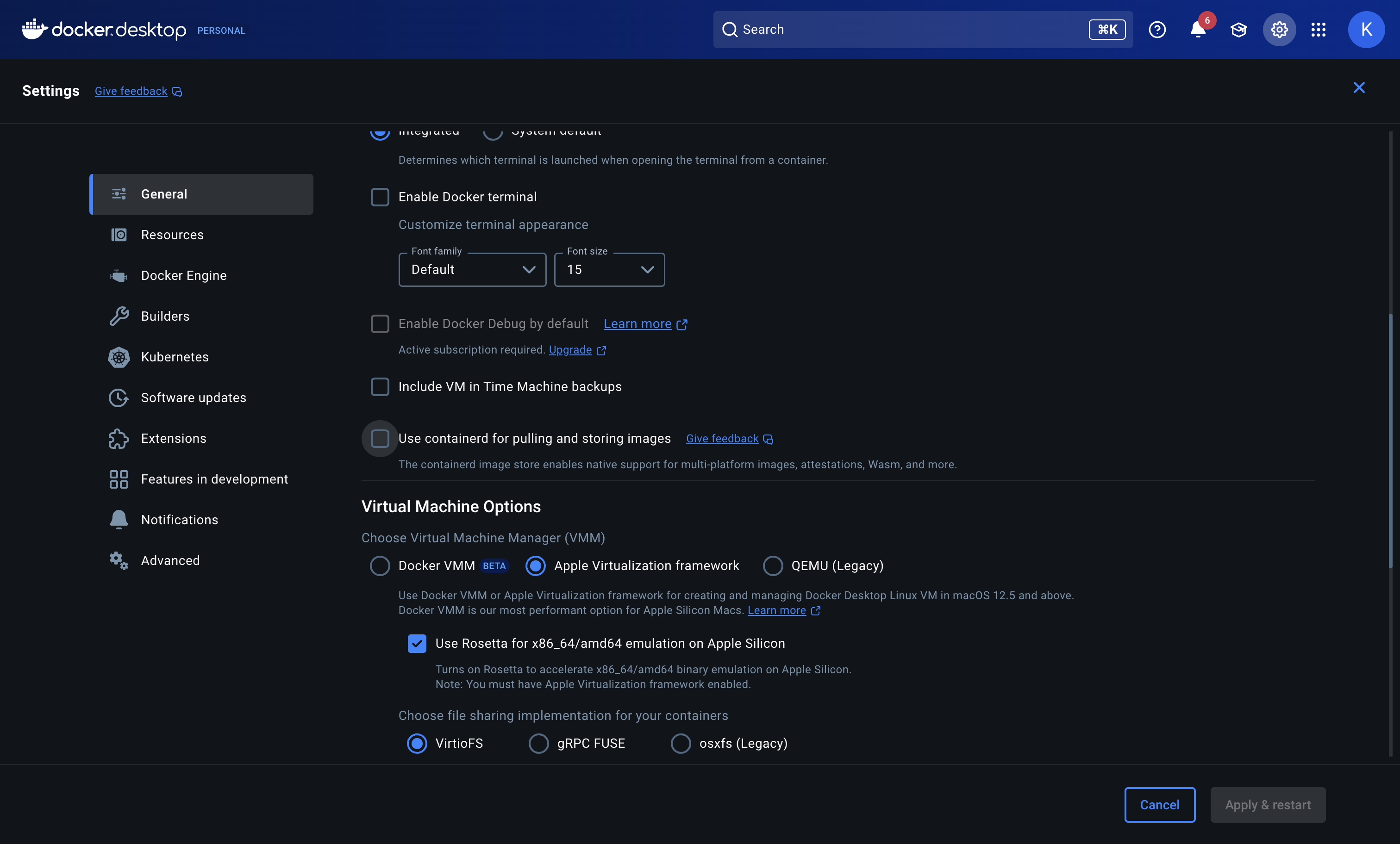Check Include VM in Time Machine backups
The height and width of the screenshot is (844, 1400).
click(380, 387)
